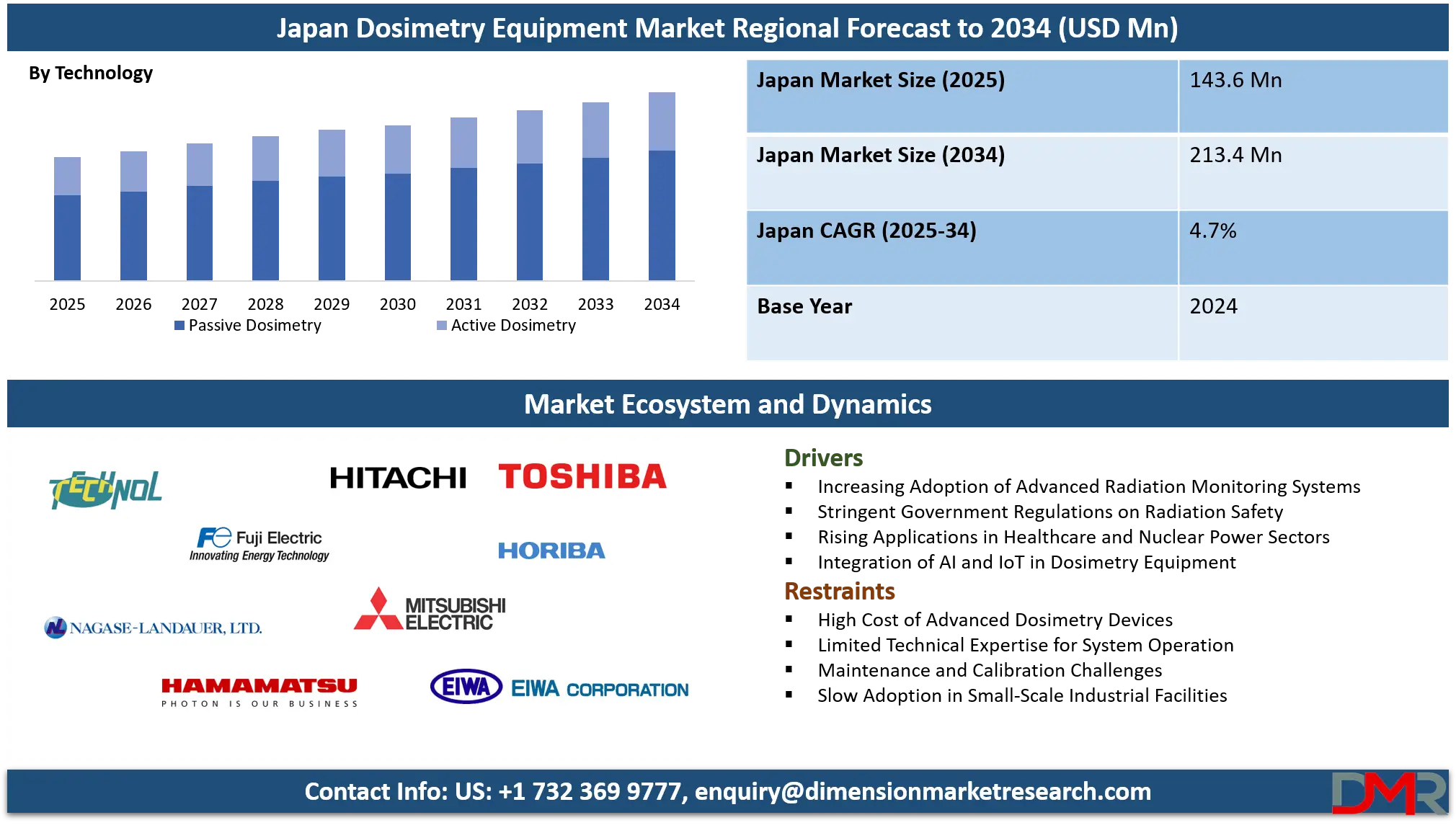1456x833 pixels.
Task: Click the Hitachi company logo
Action: click(399, 476)
